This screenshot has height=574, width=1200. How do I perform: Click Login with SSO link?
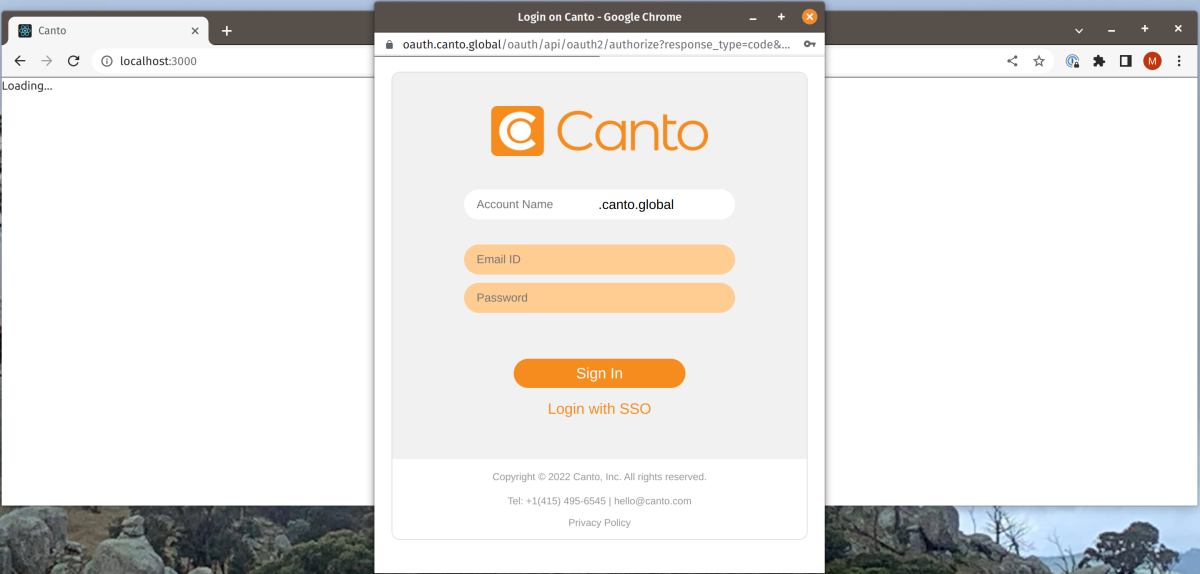[x=599, y=409]
